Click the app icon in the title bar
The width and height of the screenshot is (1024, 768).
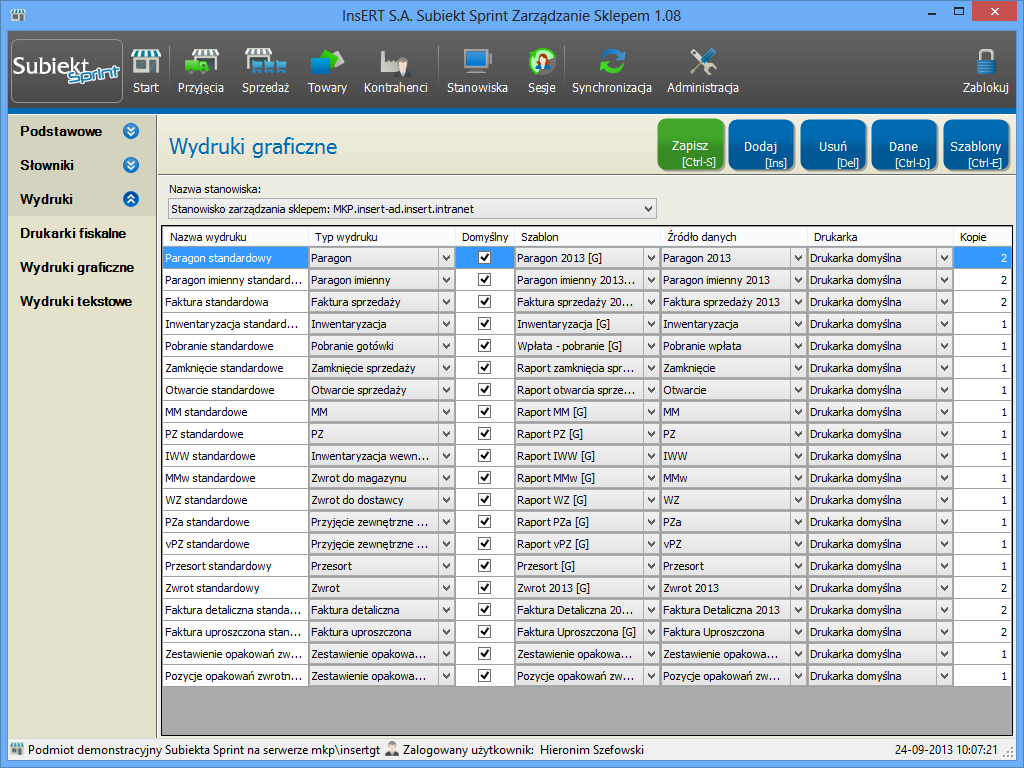coord(18,14)
